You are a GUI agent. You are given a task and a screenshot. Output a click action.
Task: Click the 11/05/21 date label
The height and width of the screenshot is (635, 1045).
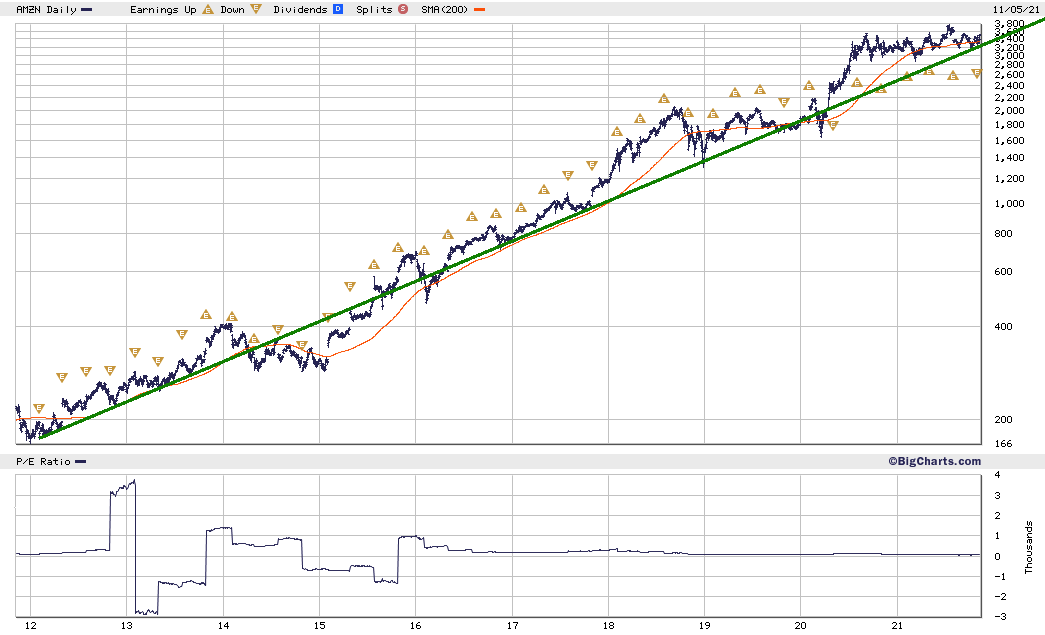1015,9
